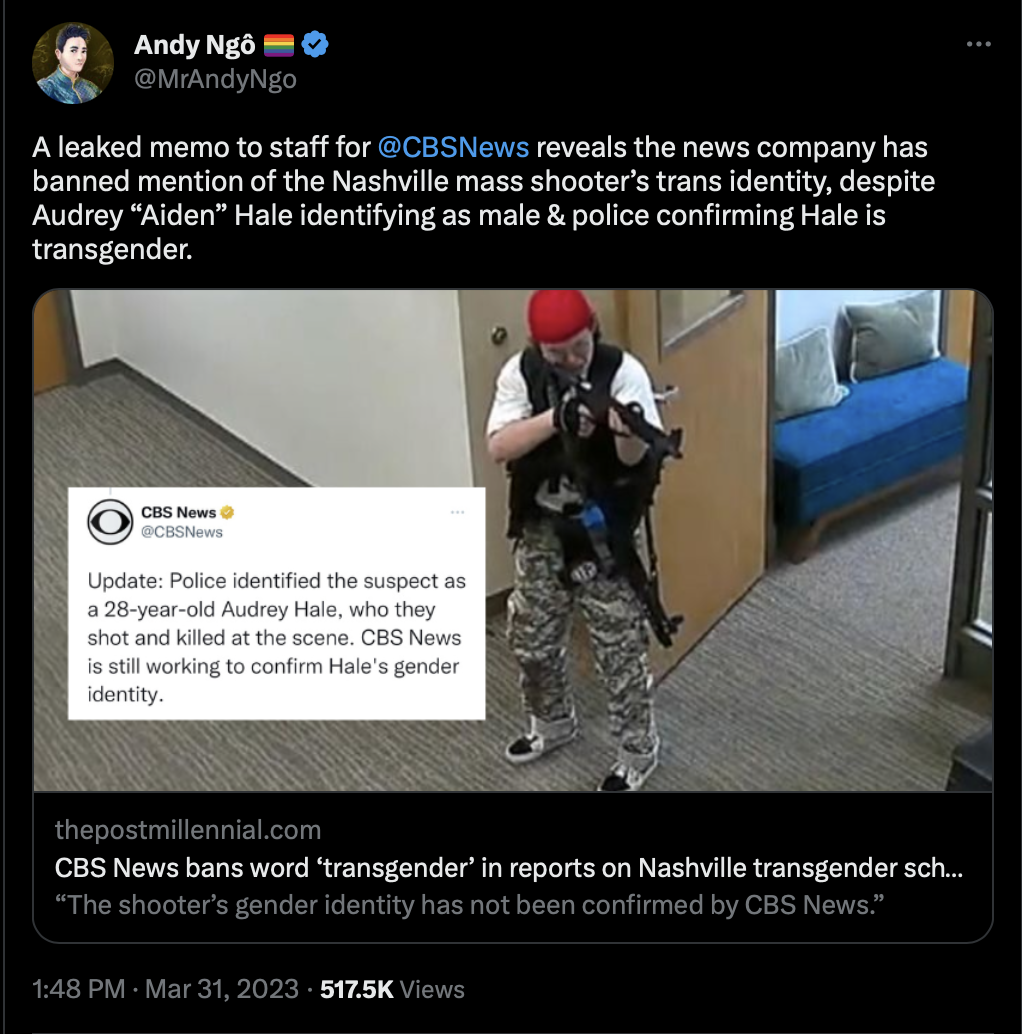Click the 1:48 PM timestamp
Screen dimensions: 1022x1034
coord(78,989)
